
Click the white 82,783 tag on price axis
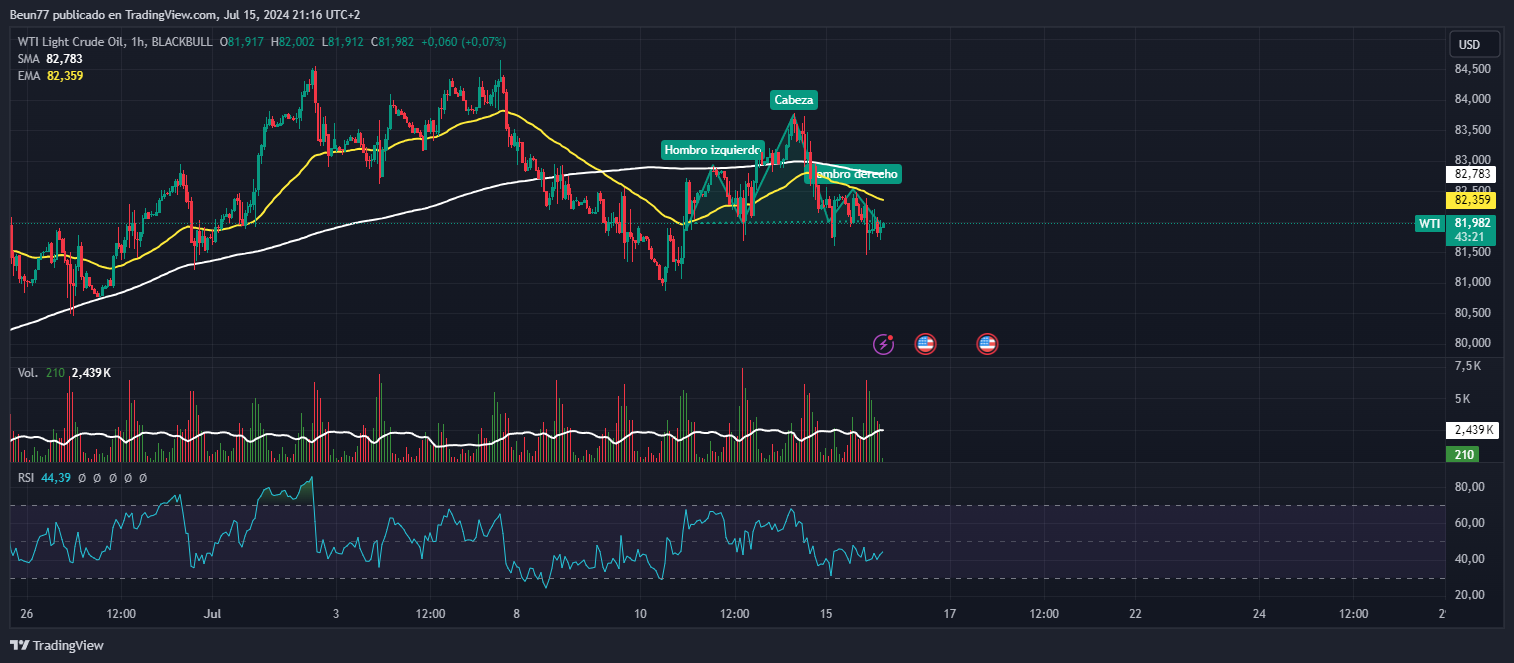pyautogui.click(x=1471, y=174)
